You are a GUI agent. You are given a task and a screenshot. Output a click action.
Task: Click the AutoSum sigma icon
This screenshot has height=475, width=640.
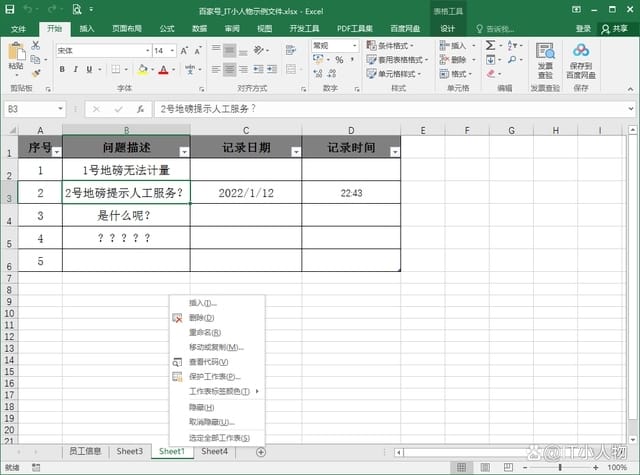coord(490,45)
